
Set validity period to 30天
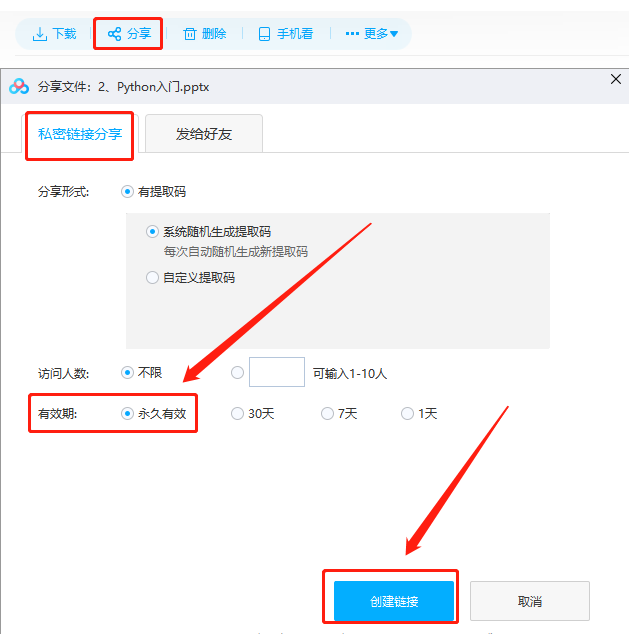click(237, 413)
